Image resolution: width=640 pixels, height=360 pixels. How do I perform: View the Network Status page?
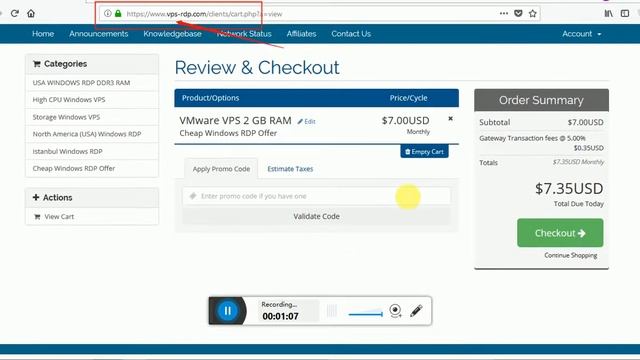tap(244, 34)
